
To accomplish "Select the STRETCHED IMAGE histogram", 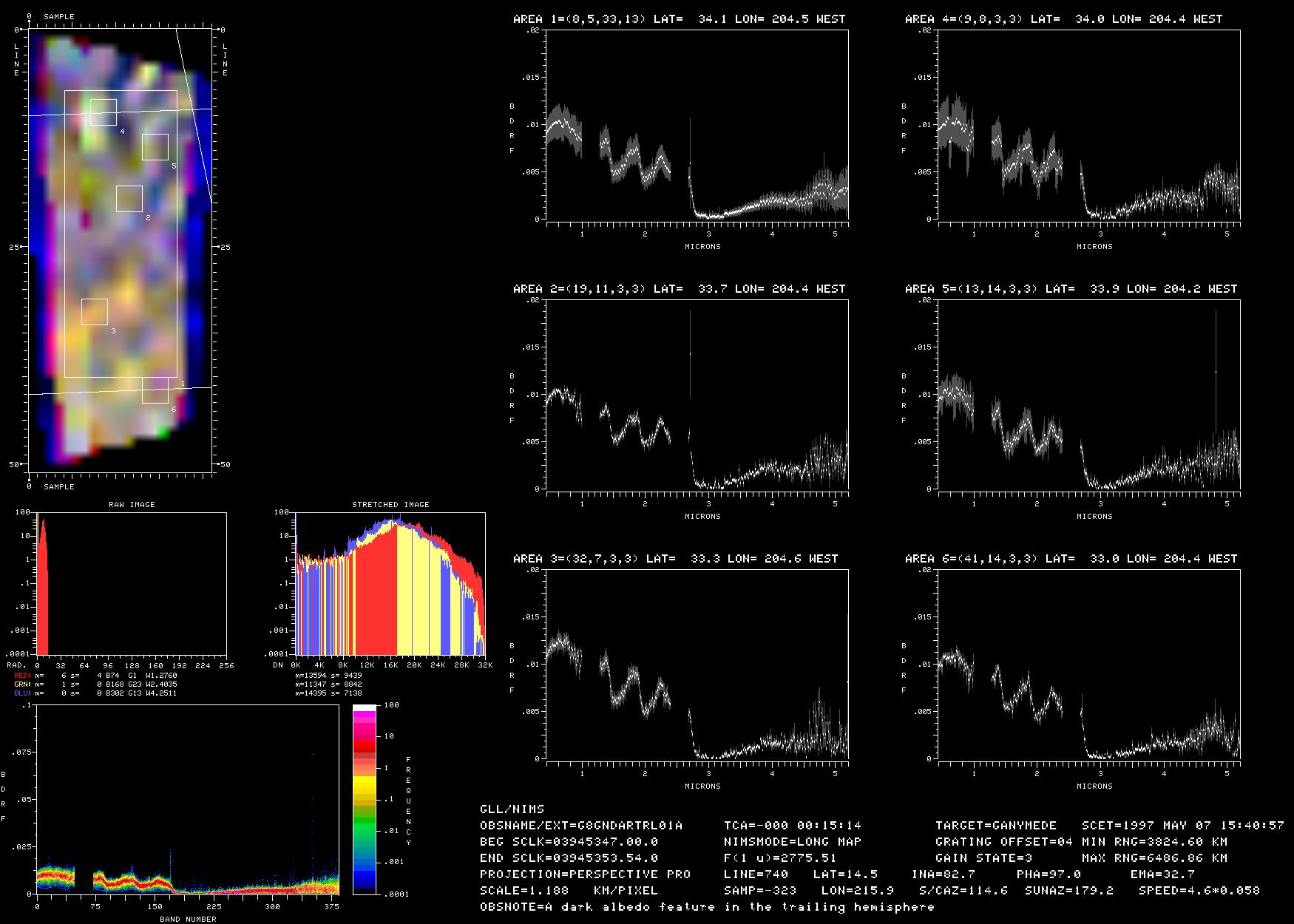I will click(x=390, y=584).
